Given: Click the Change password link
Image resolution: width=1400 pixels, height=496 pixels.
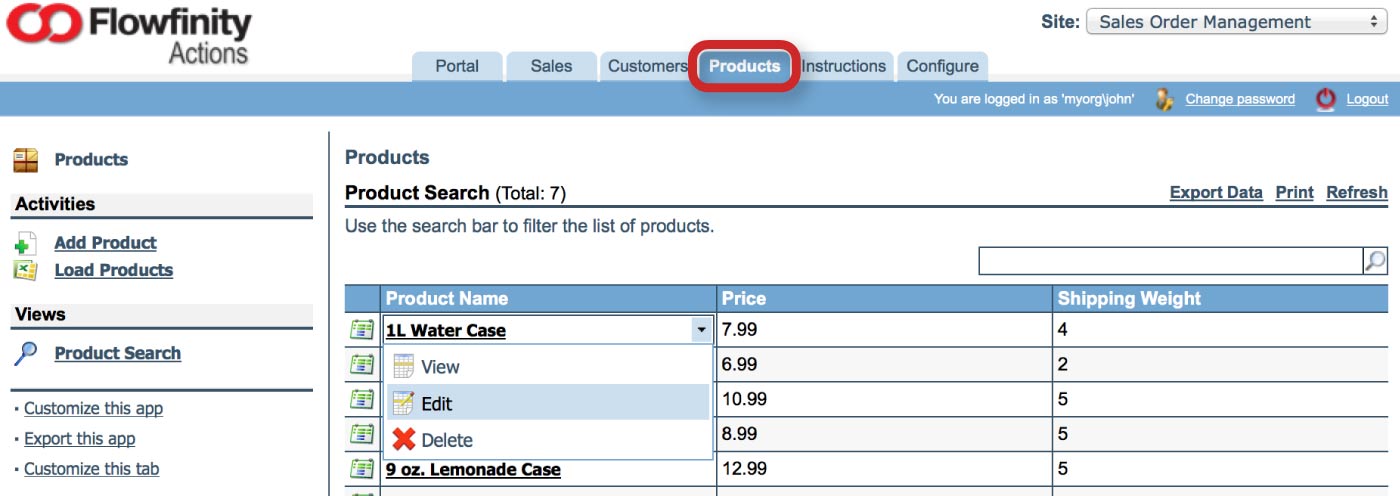Looking at the screenshot, I should (x=1240, y=99).
